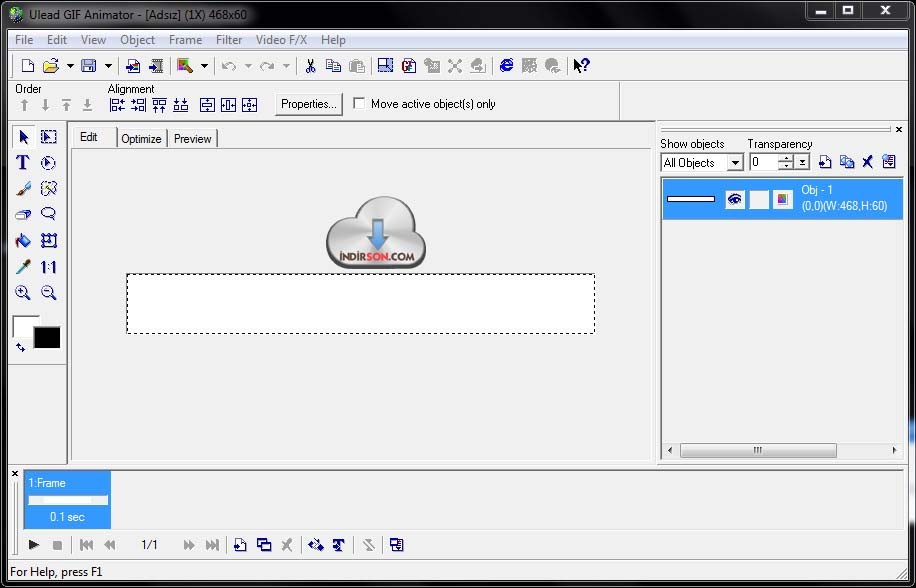
Task: Increase transparency with the stepper arrows
Action: tap(786, 158)
